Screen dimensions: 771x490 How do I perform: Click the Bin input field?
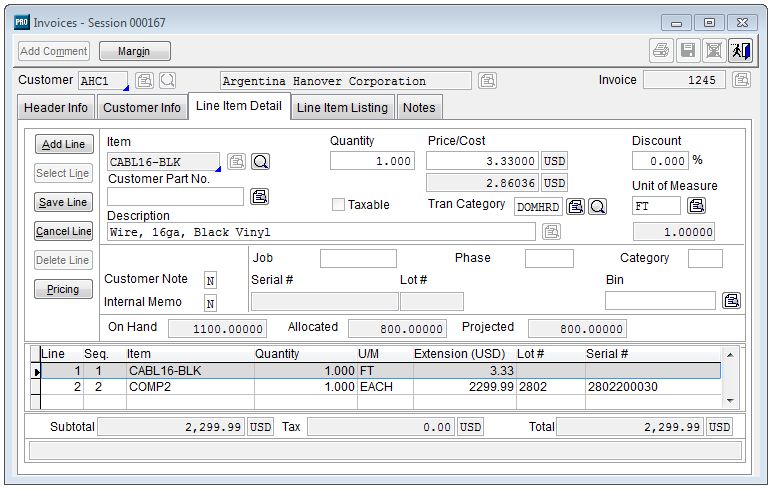tap(660, 301)
